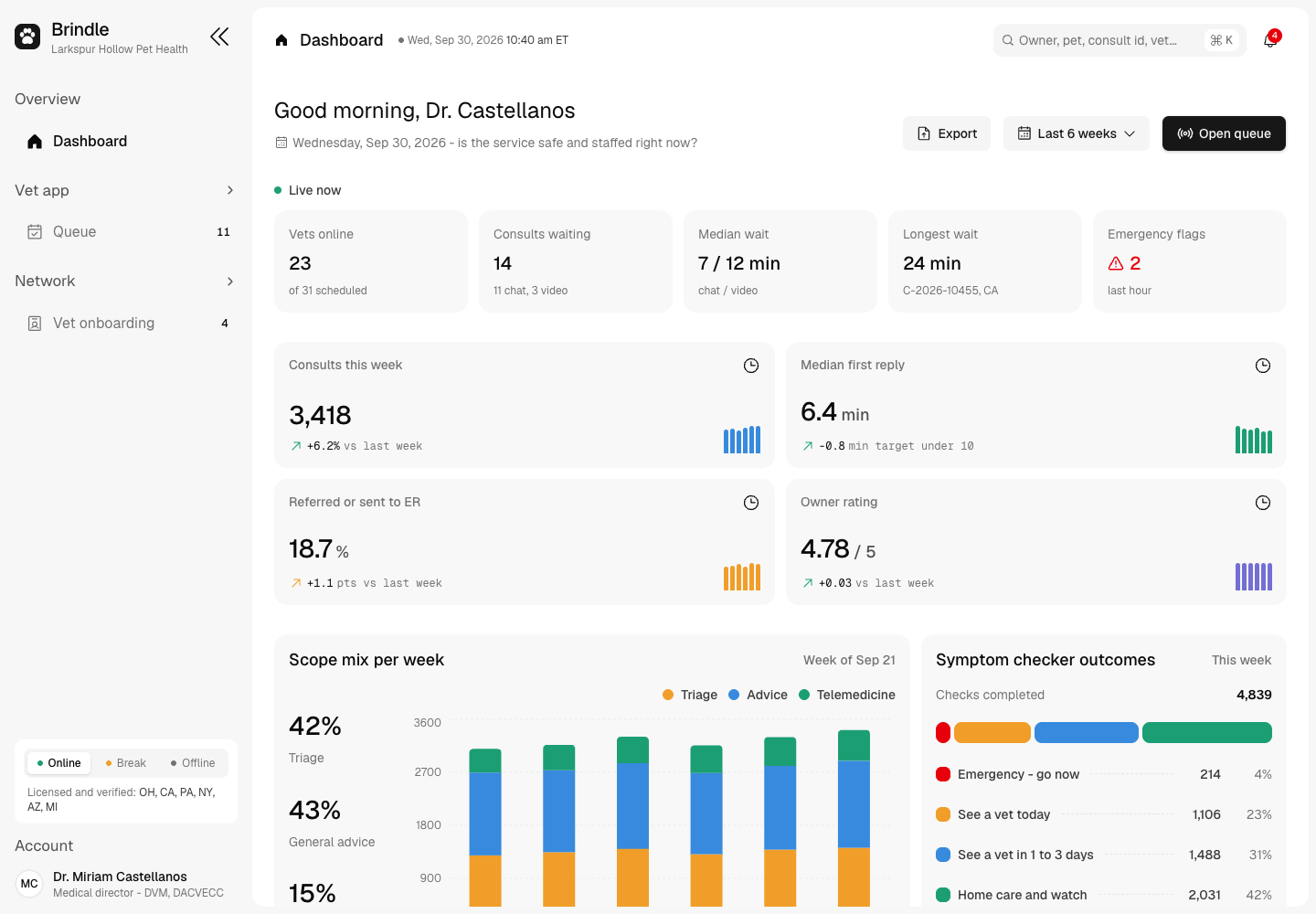This screenshot has height=914, width=1316.
Task: Click the Median wait live card
Action: click(780, 261)
